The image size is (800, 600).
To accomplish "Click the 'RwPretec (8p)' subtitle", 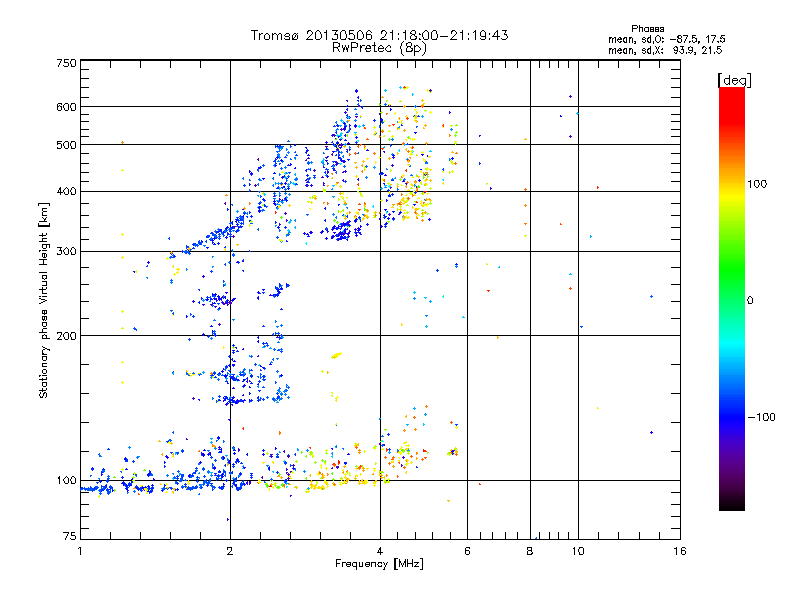I will [379, 48].
